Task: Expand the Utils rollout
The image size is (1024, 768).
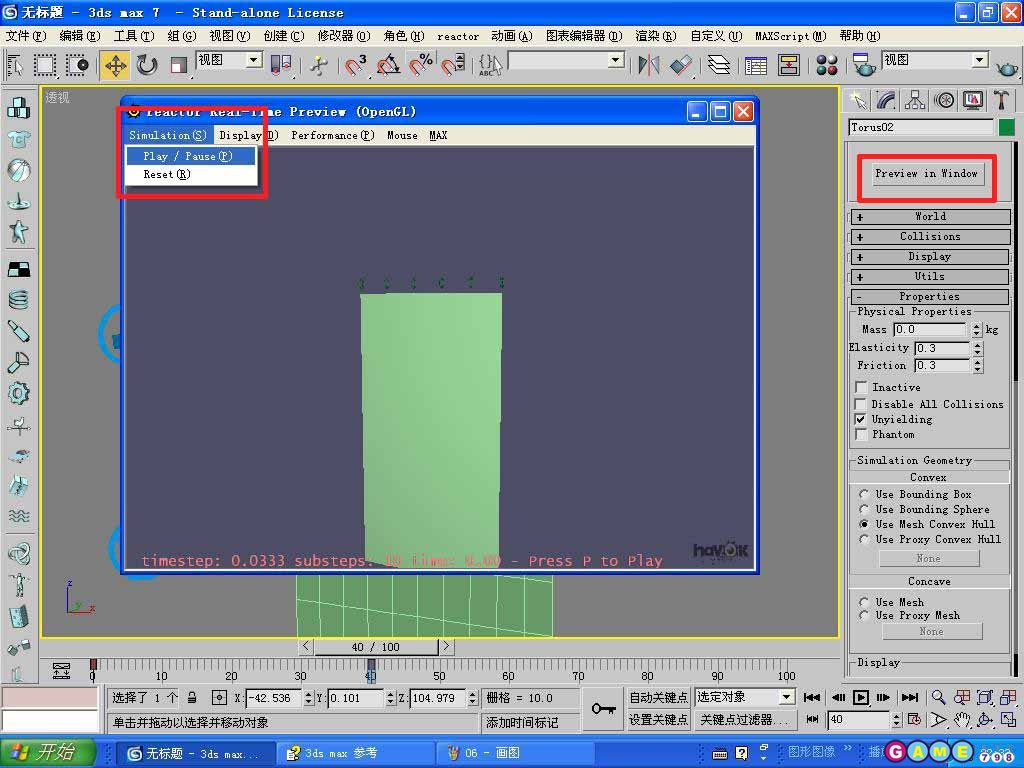Action: click(931, 277)
